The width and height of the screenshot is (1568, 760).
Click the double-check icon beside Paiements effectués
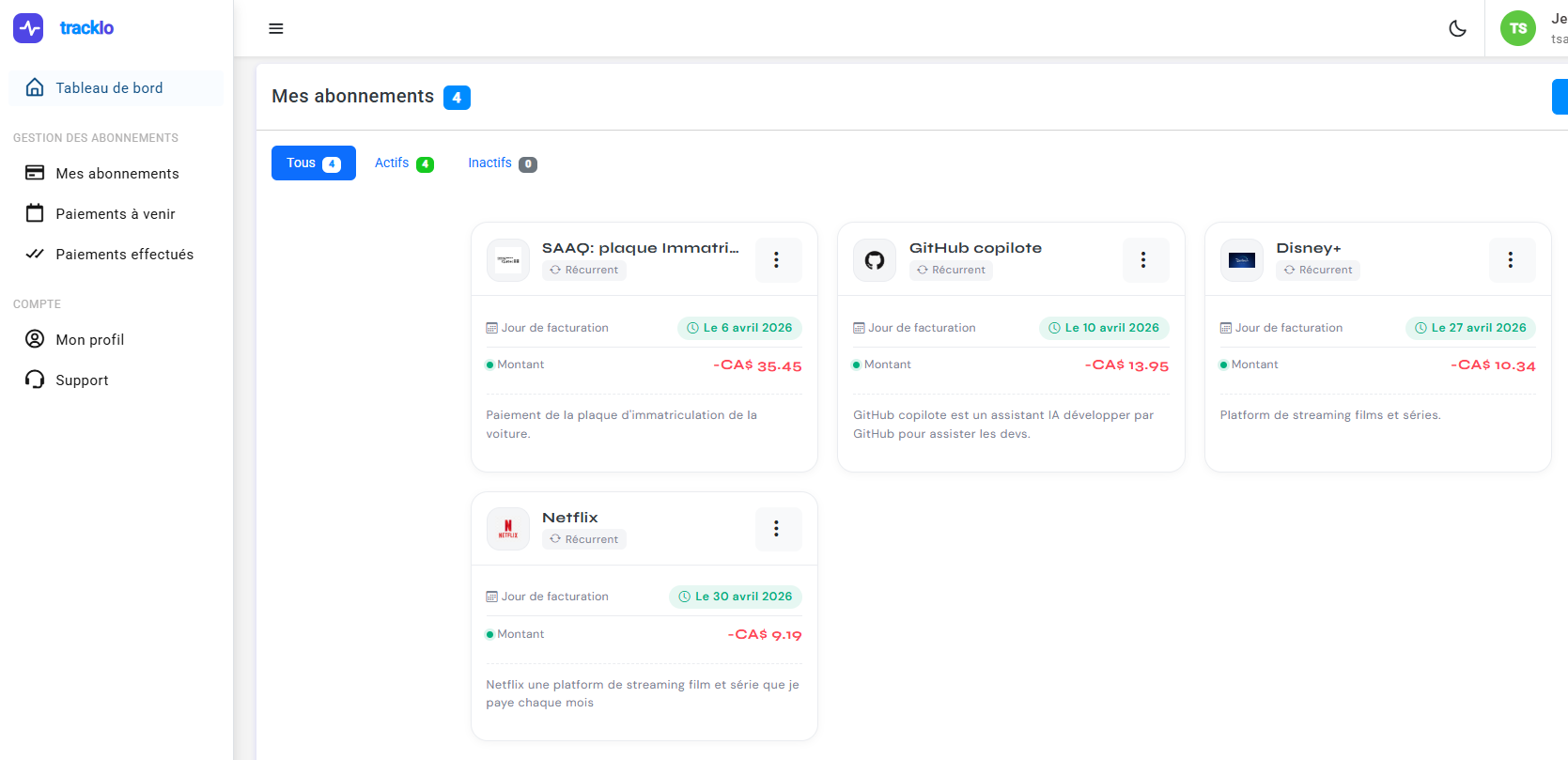pos(35,254)
